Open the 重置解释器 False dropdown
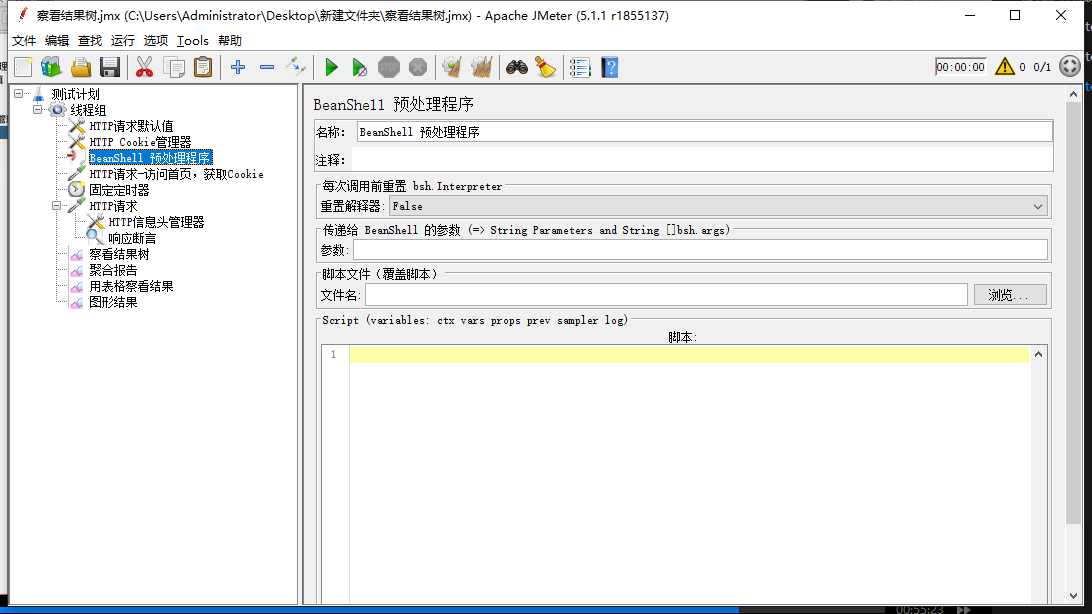The height and width of the screenshot is (614, 1092). (x=718, y=206)
